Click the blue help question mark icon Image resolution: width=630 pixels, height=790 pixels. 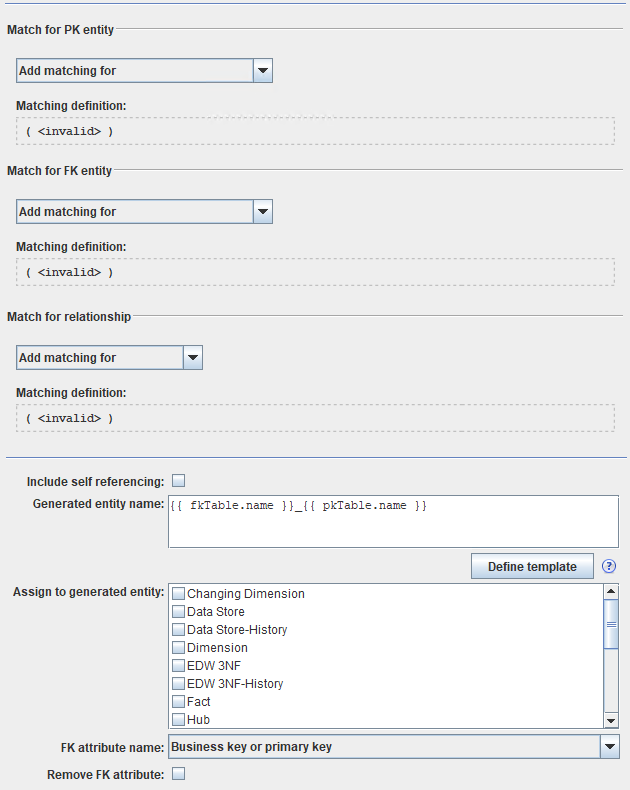pyautogui.click(x=609, y=567)
